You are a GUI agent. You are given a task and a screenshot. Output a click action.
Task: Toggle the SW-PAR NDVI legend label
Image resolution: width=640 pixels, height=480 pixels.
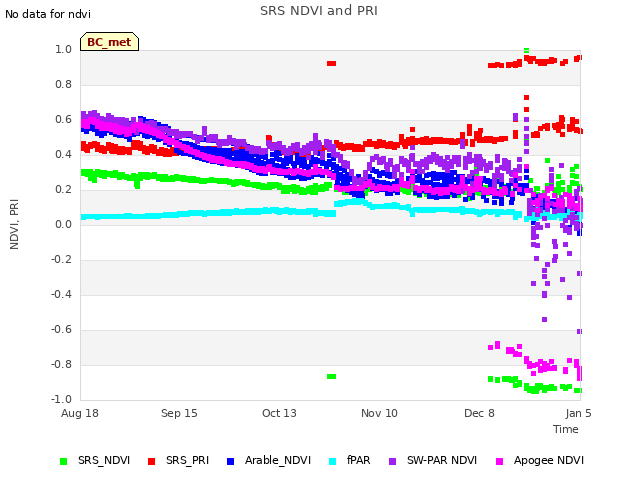442,460
